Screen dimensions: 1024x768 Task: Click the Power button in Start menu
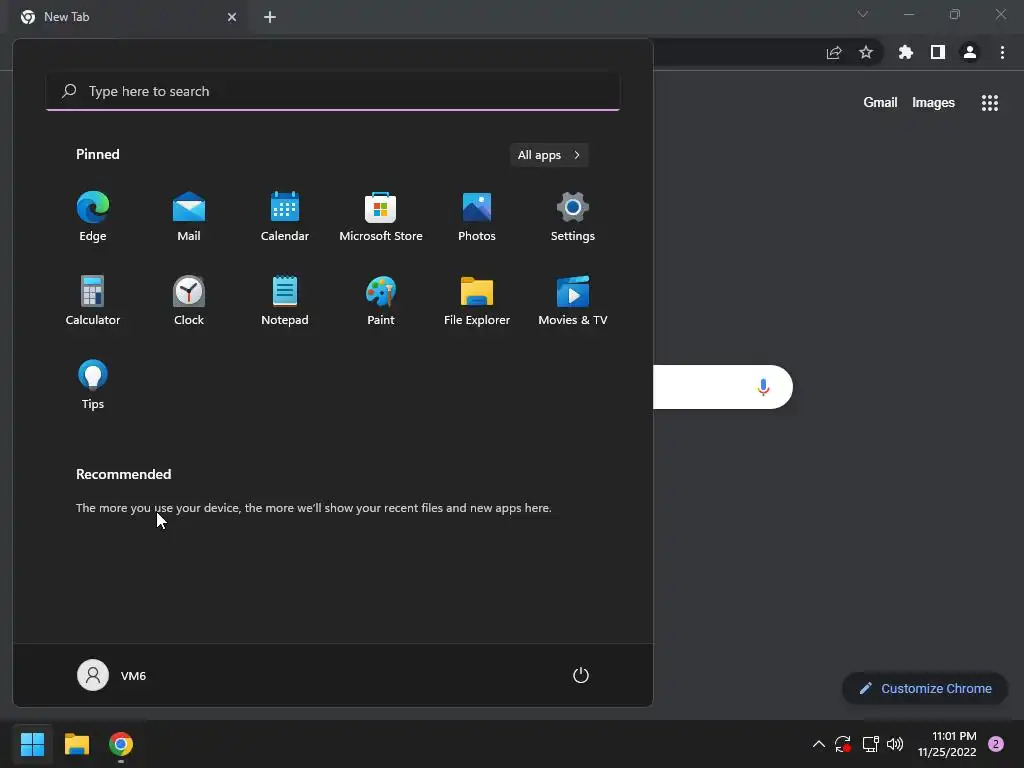[x=581, y=675]
